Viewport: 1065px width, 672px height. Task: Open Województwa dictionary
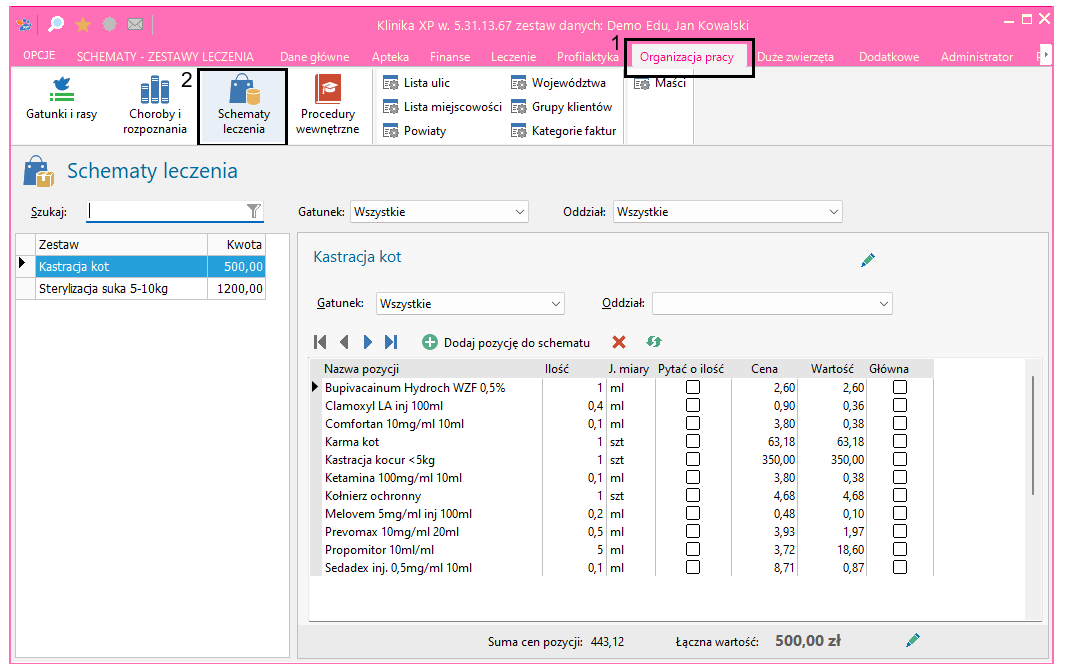point(558,83)
